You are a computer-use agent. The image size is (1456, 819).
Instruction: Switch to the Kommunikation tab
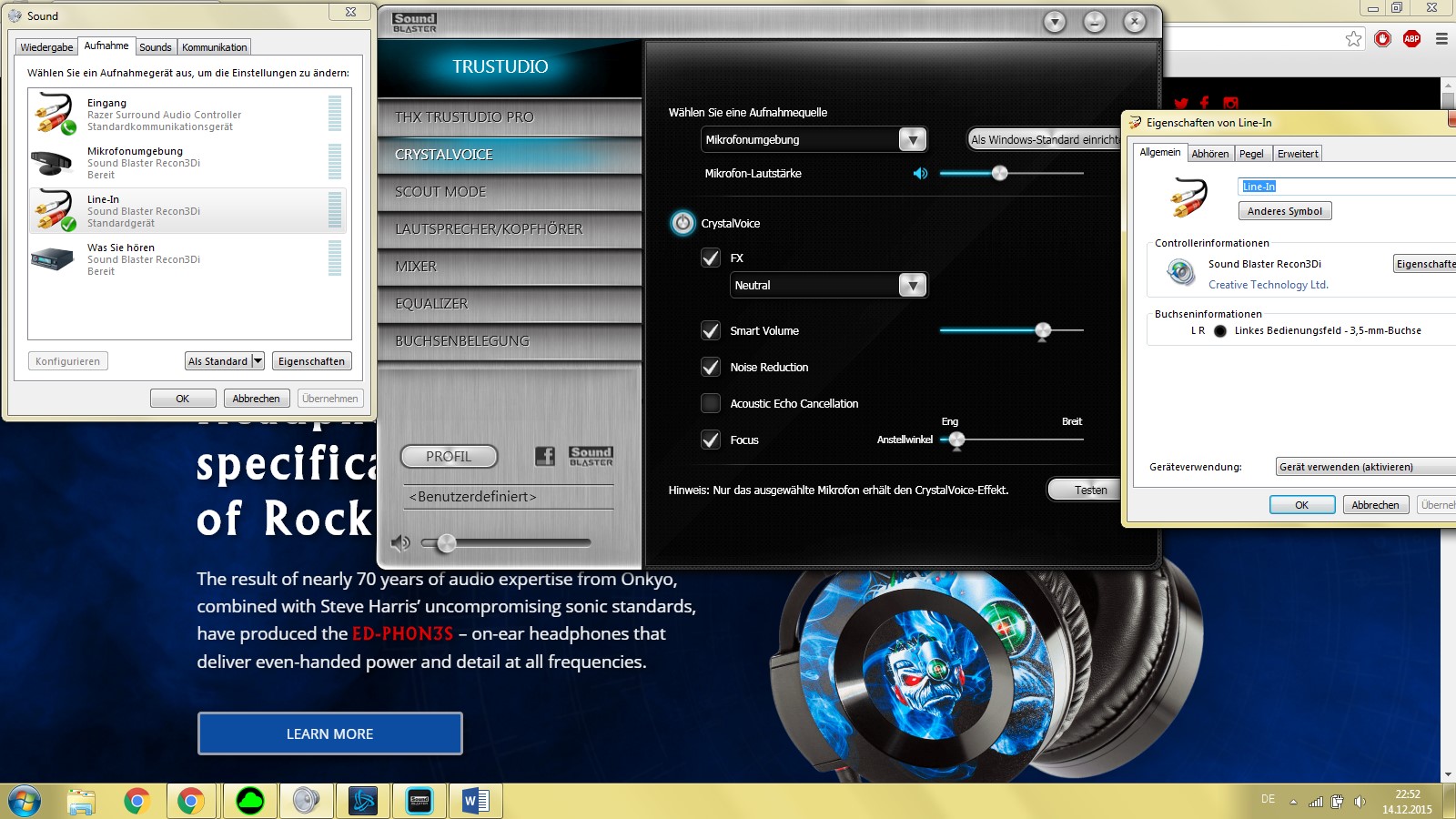coord(215,47)
